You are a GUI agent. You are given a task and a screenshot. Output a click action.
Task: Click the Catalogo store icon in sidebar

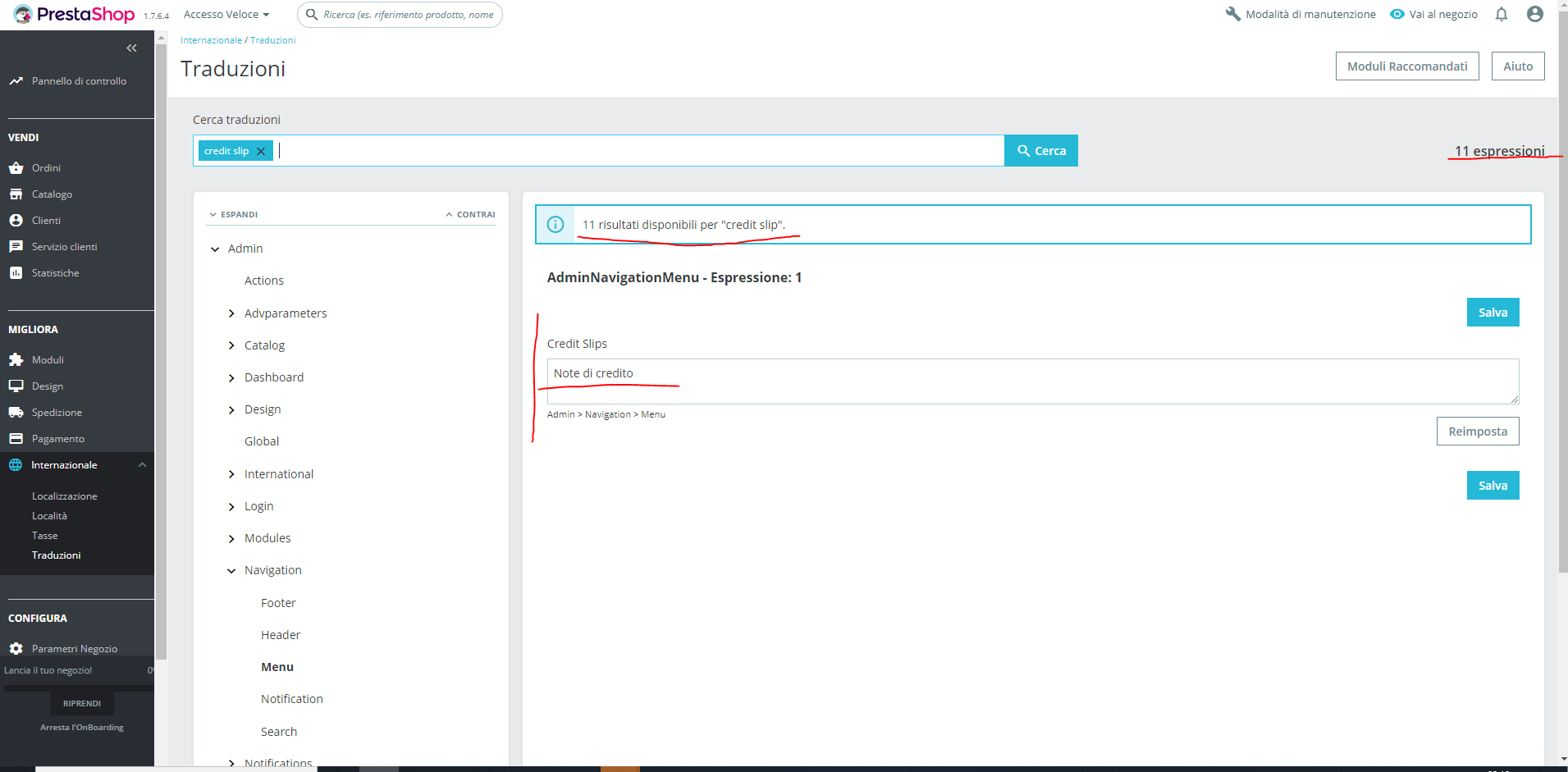point(16,194)
